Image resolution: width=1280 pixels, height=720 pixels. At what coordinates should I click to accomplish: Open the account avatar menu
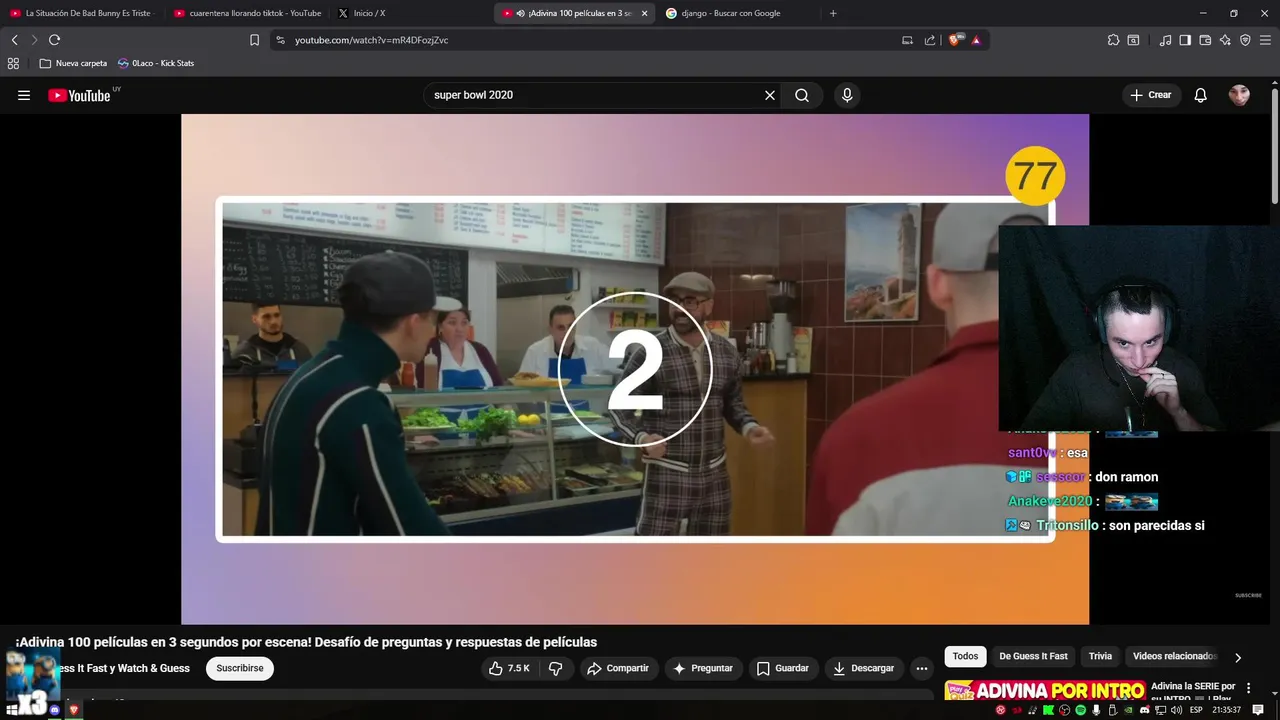click(1239, 95)
